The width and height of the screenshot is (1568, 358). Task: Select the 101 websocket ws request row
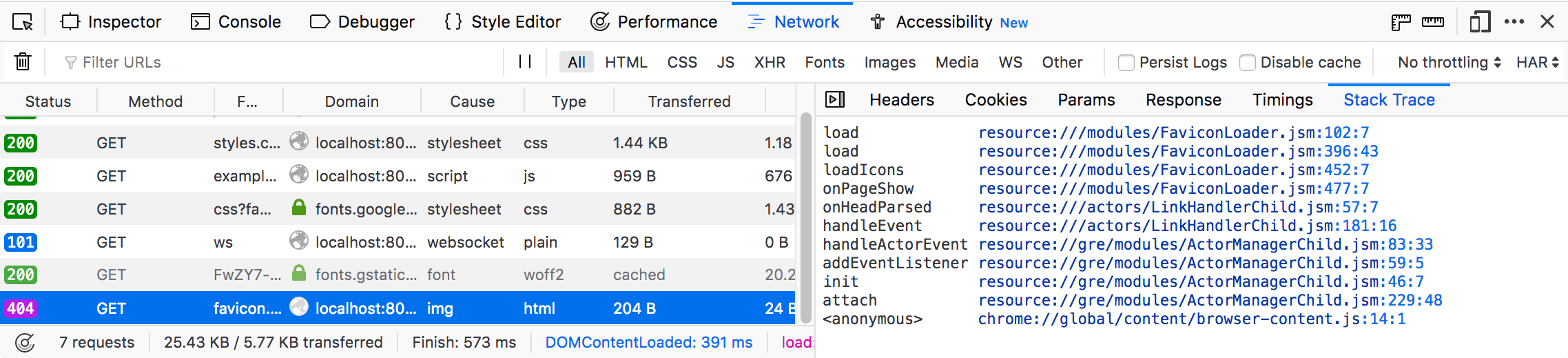pos(398,242)
